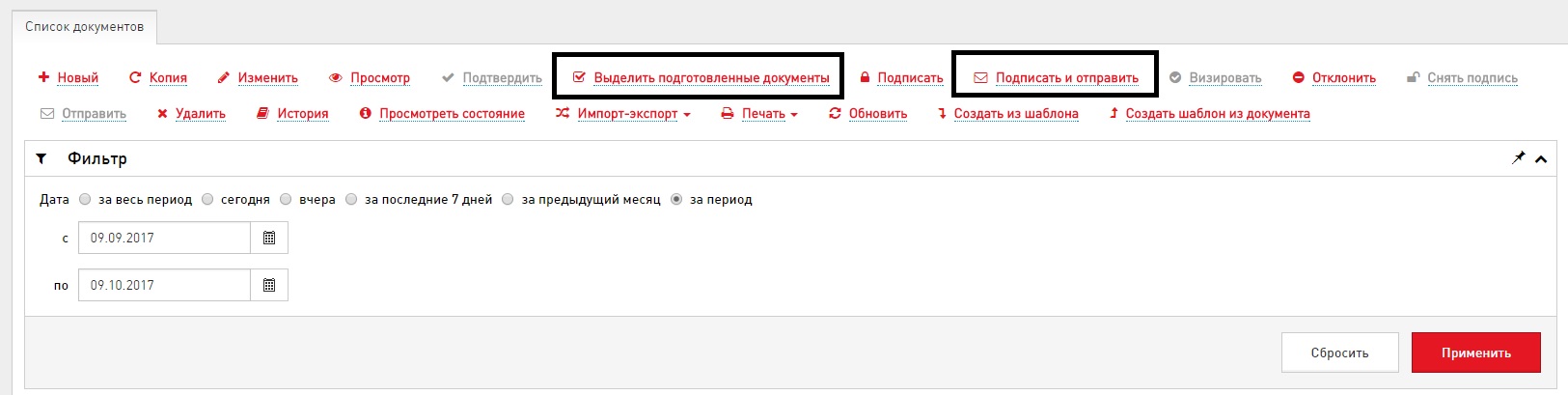The image size is (1568, 395).
Task: Click the Новый link to create a document
Action: (x=77, y=77)
